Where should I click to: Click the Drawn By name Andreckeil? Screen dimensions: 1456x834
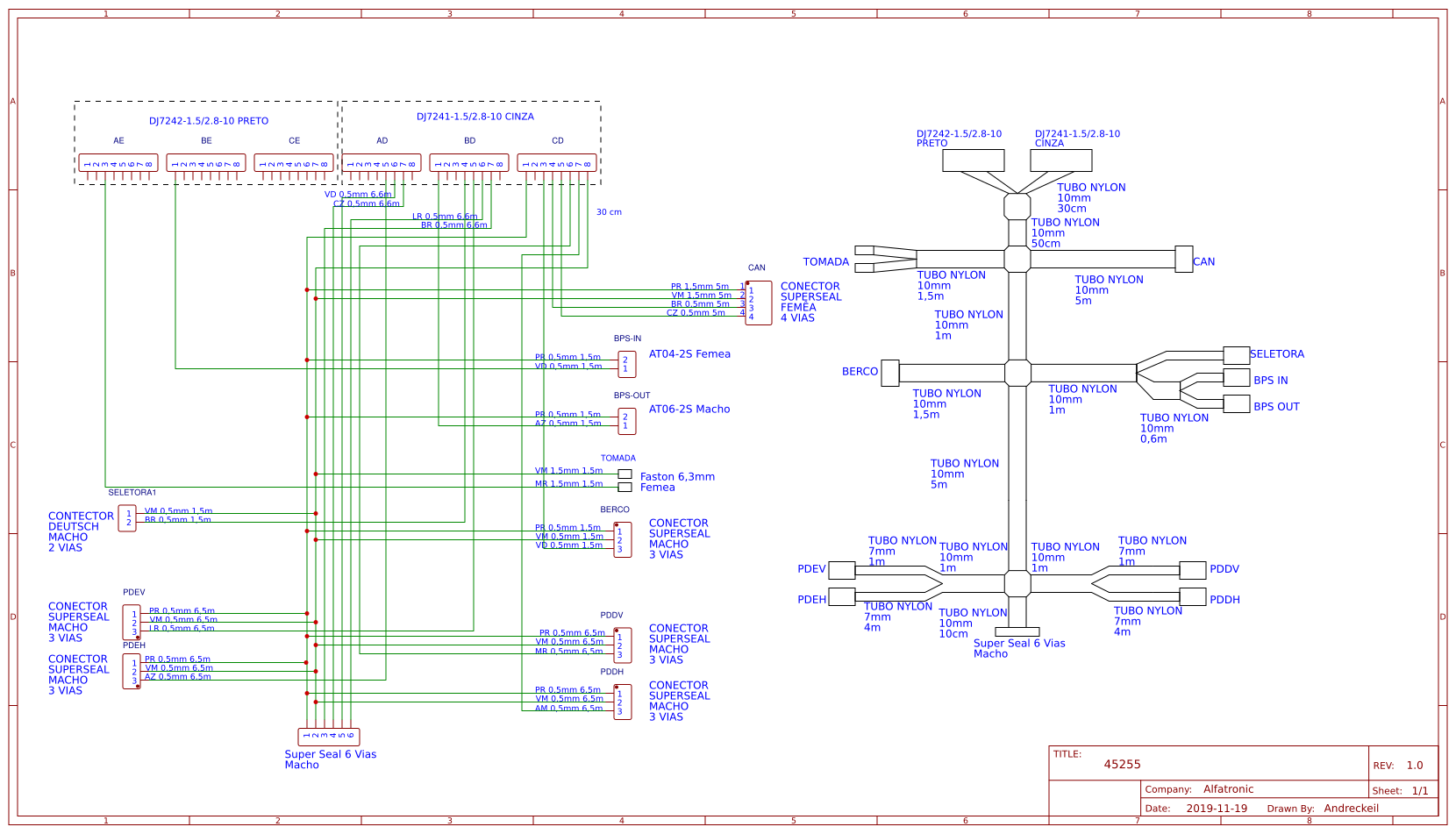click(x=1352, y=808)
